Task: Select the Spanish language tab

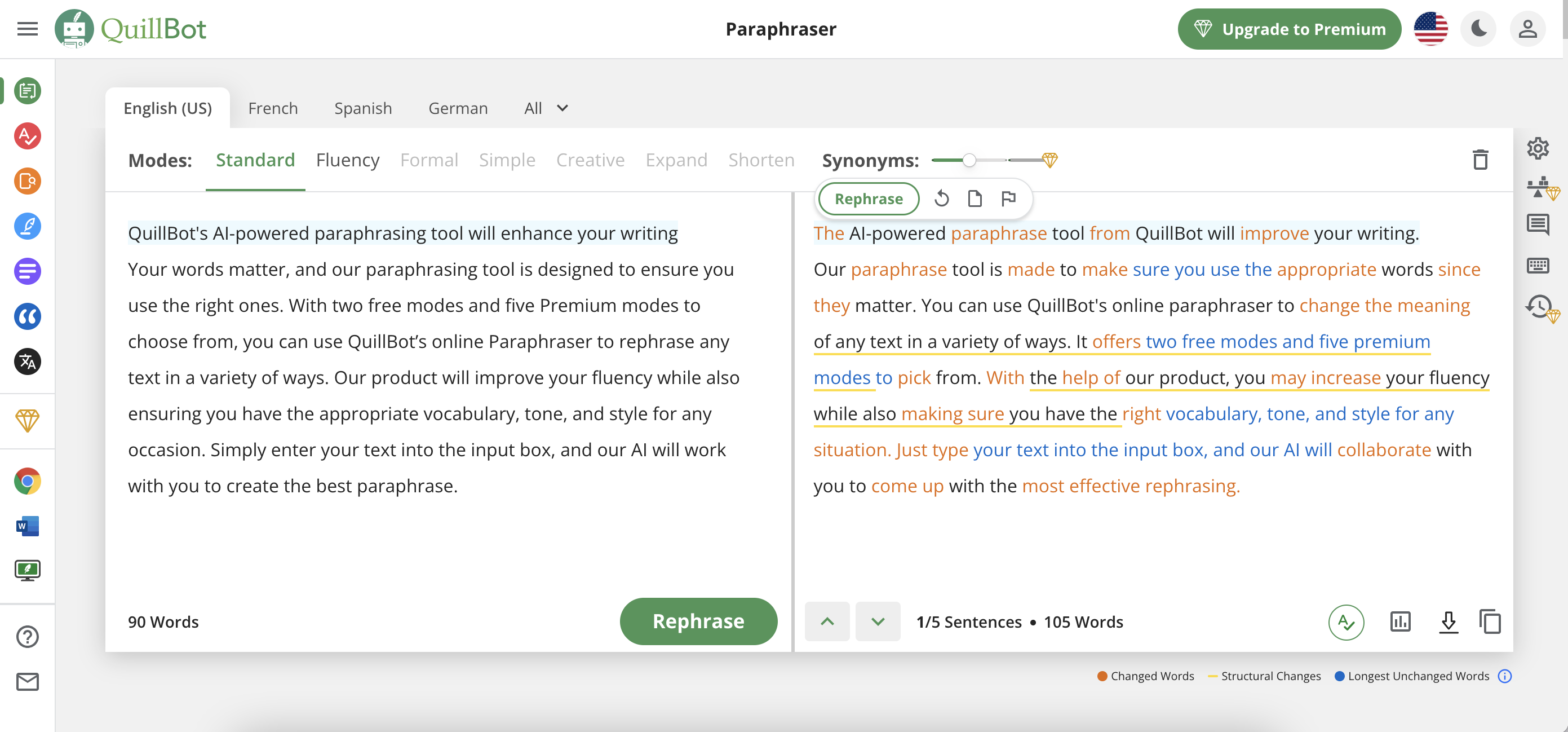Action: click(x=363, y=108)
